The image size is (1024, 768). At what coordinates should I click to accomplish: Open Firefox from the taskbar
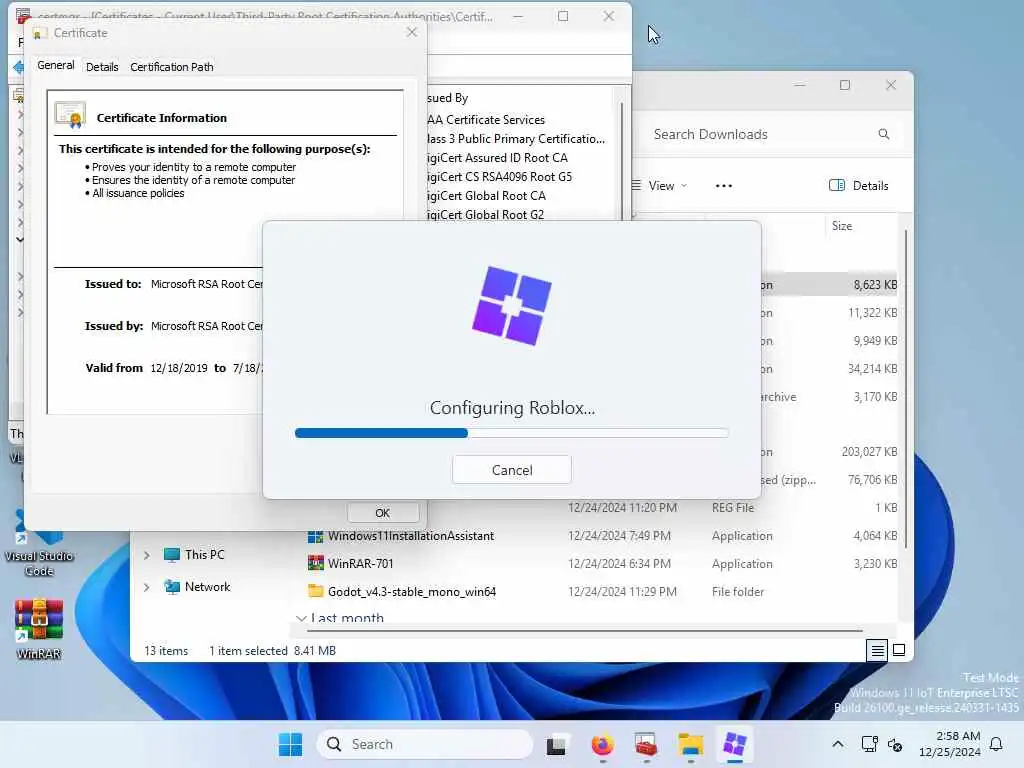[602, 744]
